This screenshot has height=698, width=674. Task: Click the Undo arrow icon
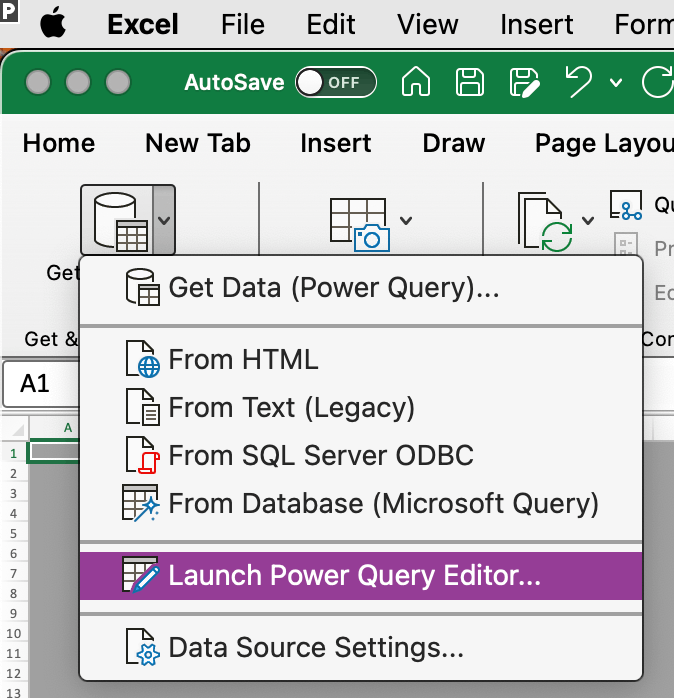pos(579,83)
